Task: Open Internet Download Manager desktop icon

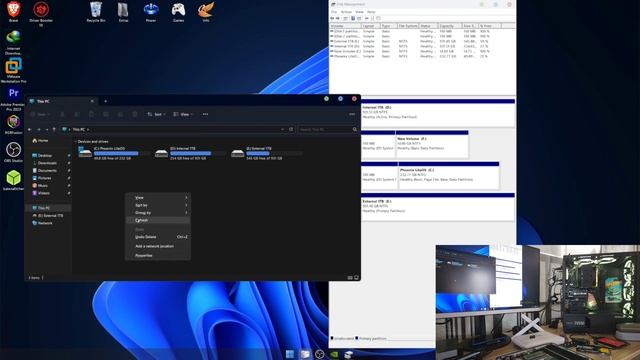Action: click(x=13, y=42)
